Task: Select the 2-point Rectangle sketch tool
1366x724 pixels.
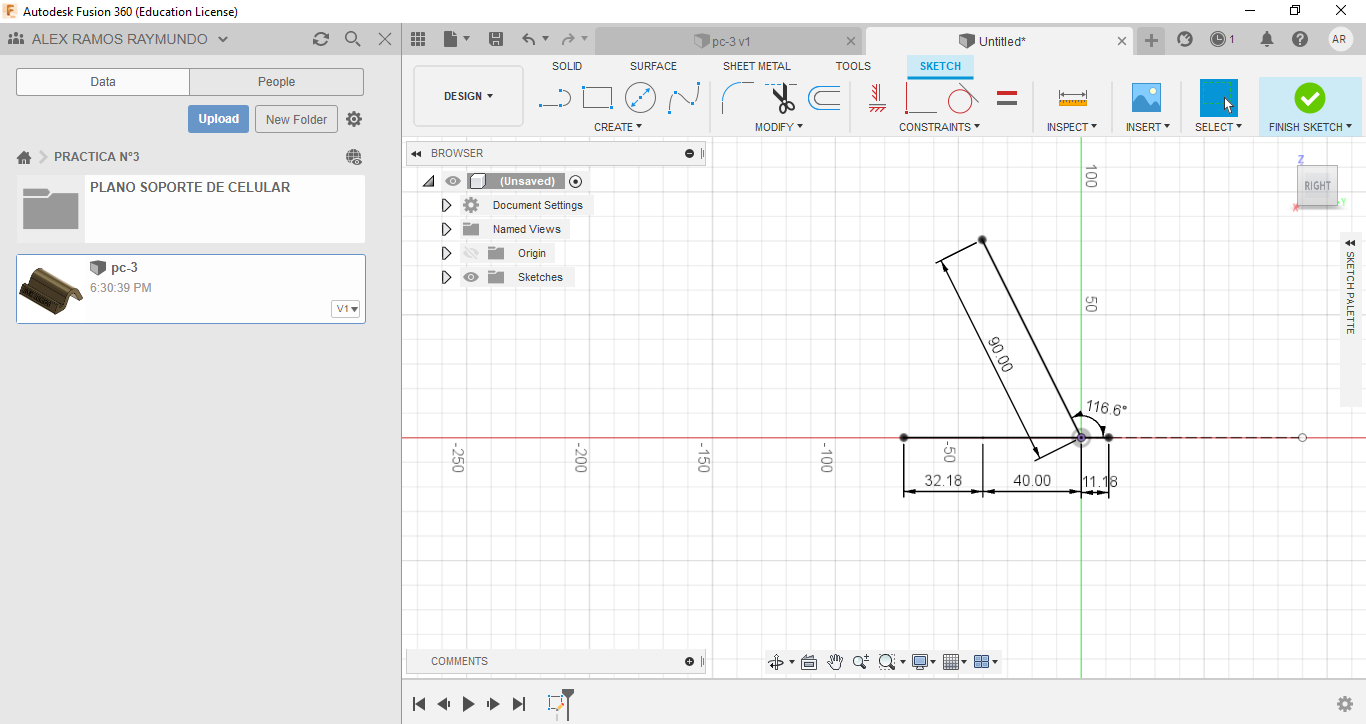Action: click(597, 98)
